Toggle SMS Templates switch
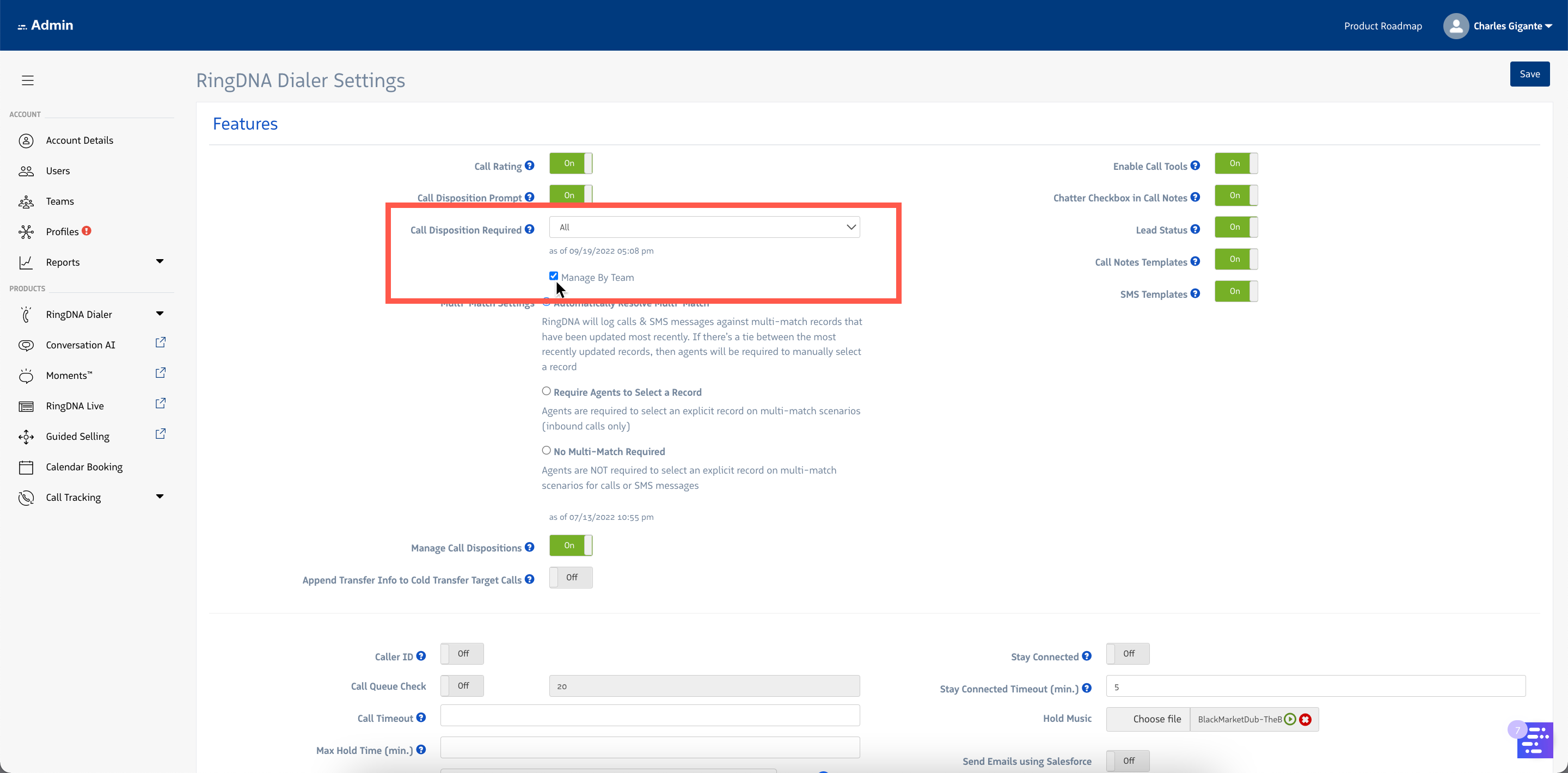Screen dimensions: 1568x773 pyautogui.click(x=1236, y=291)
